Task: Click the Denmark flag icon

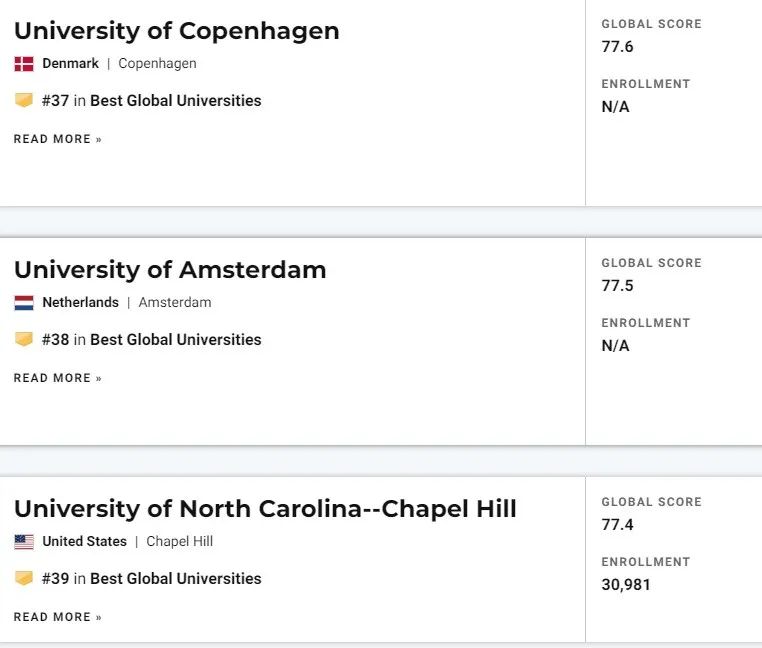Action: (x=24, y=64)
